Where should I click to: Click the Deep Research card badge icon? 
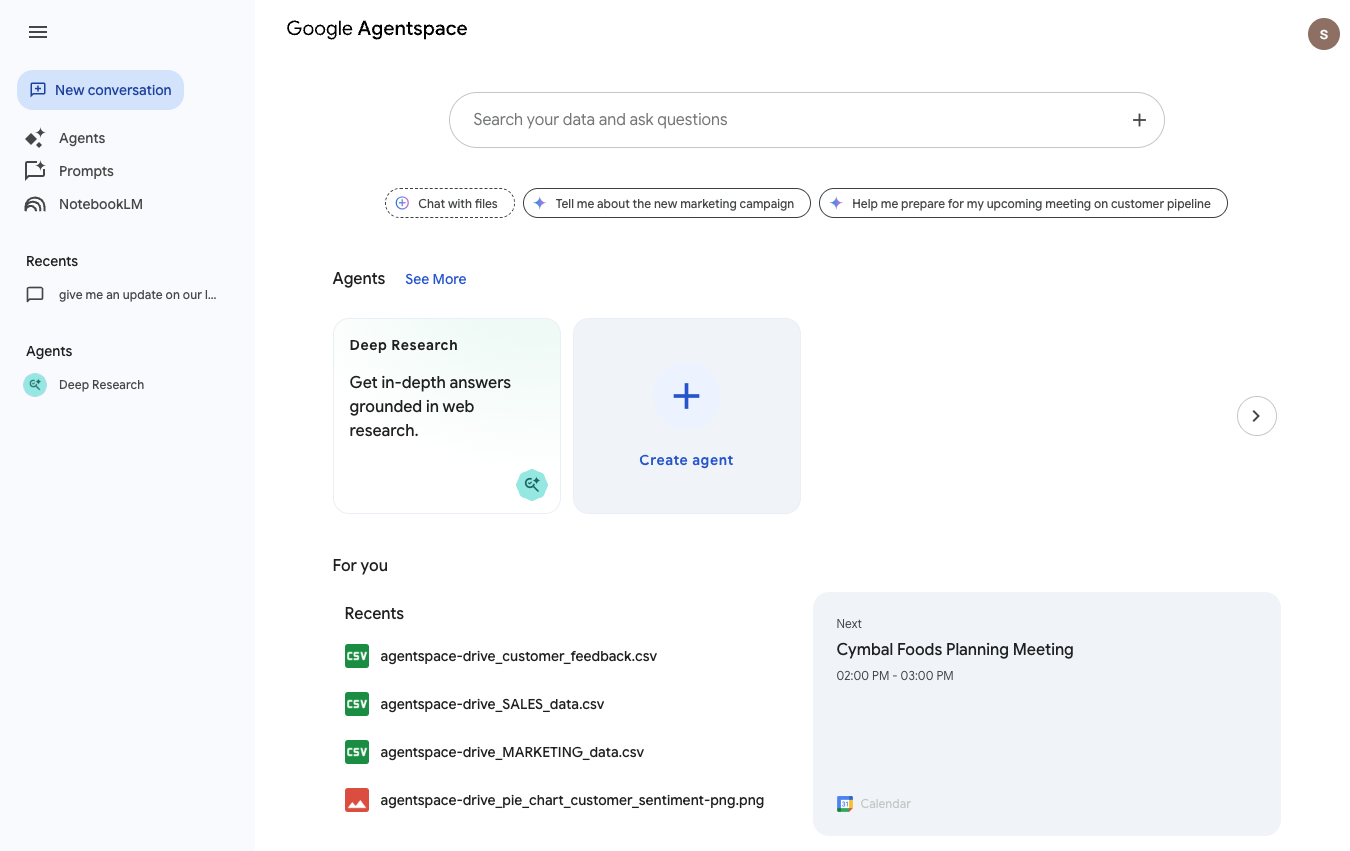[x=532, y=485]
